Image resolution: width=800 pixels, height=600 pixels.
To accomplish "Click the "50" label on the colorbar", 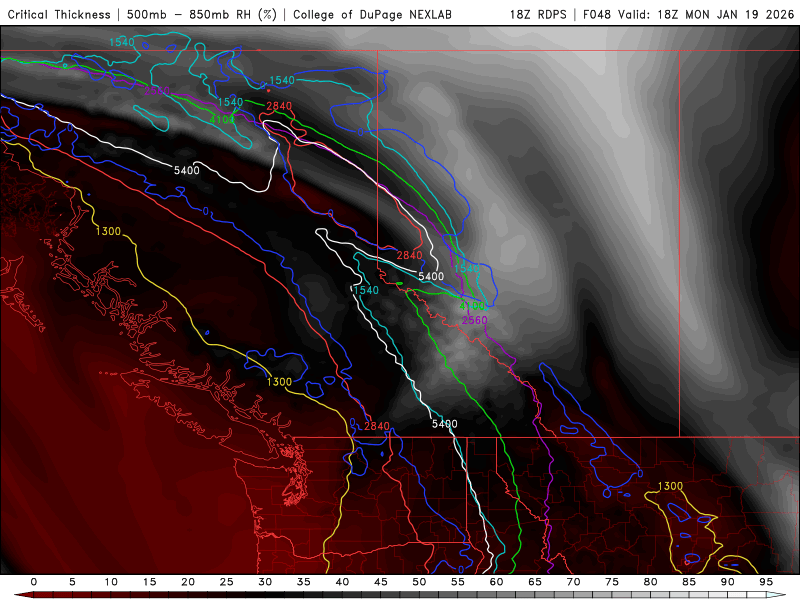I will (x=419, y=582).
